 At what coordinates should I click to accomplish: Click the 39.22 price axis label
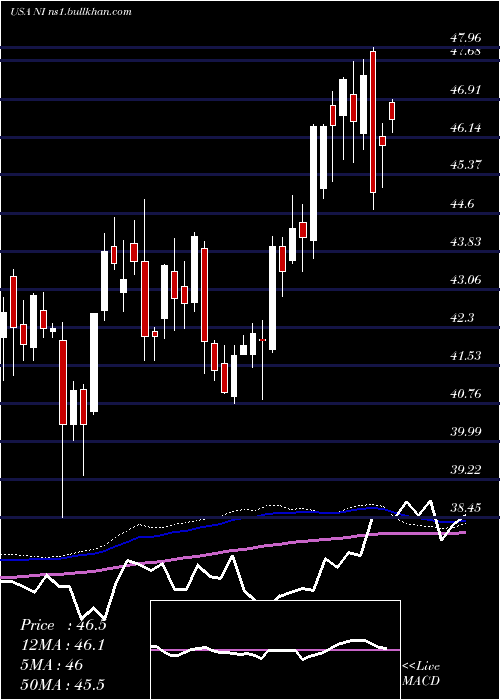click(466, 470)
